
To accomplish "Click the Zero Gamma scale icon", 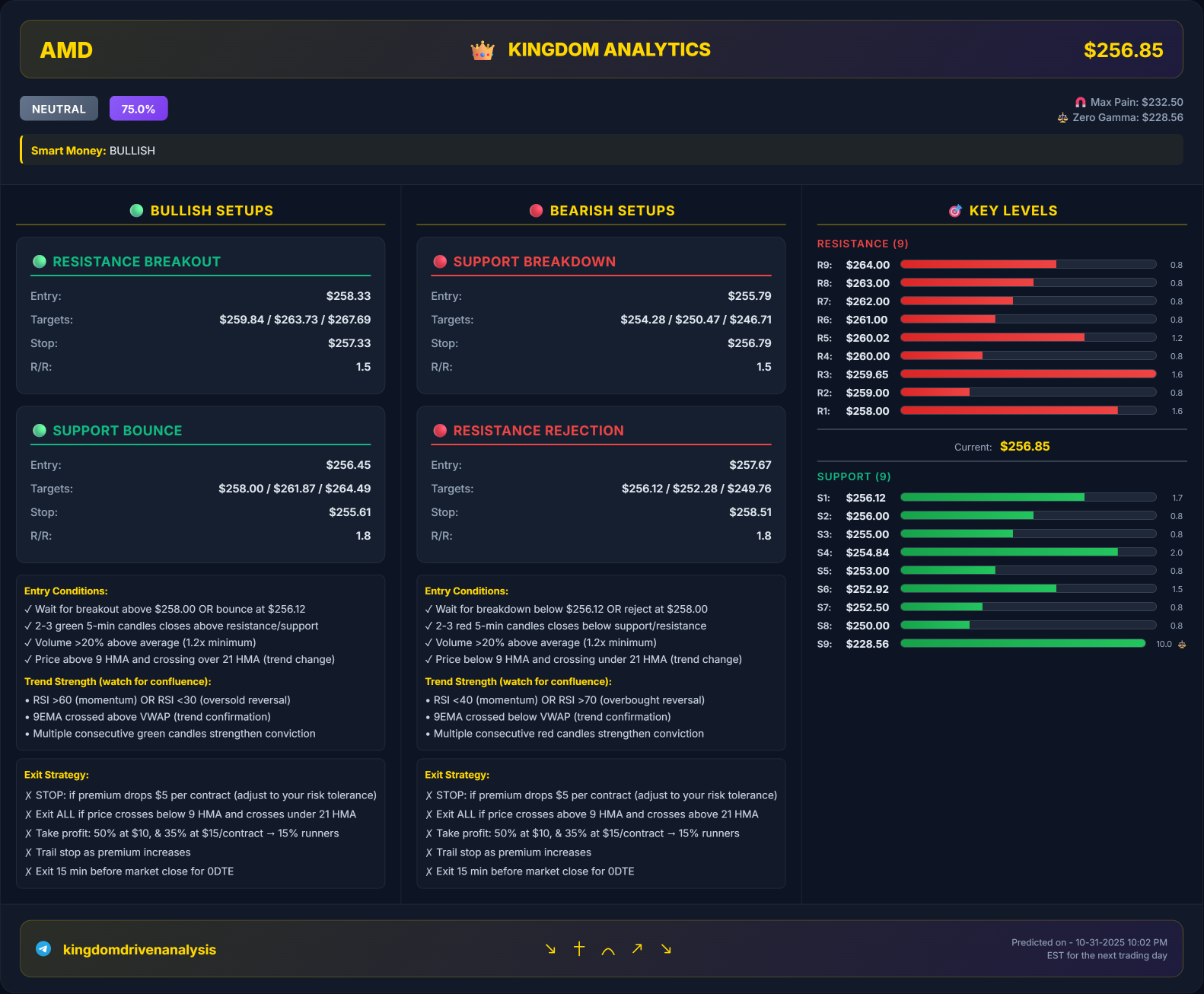I will [x=1062, y=118].
